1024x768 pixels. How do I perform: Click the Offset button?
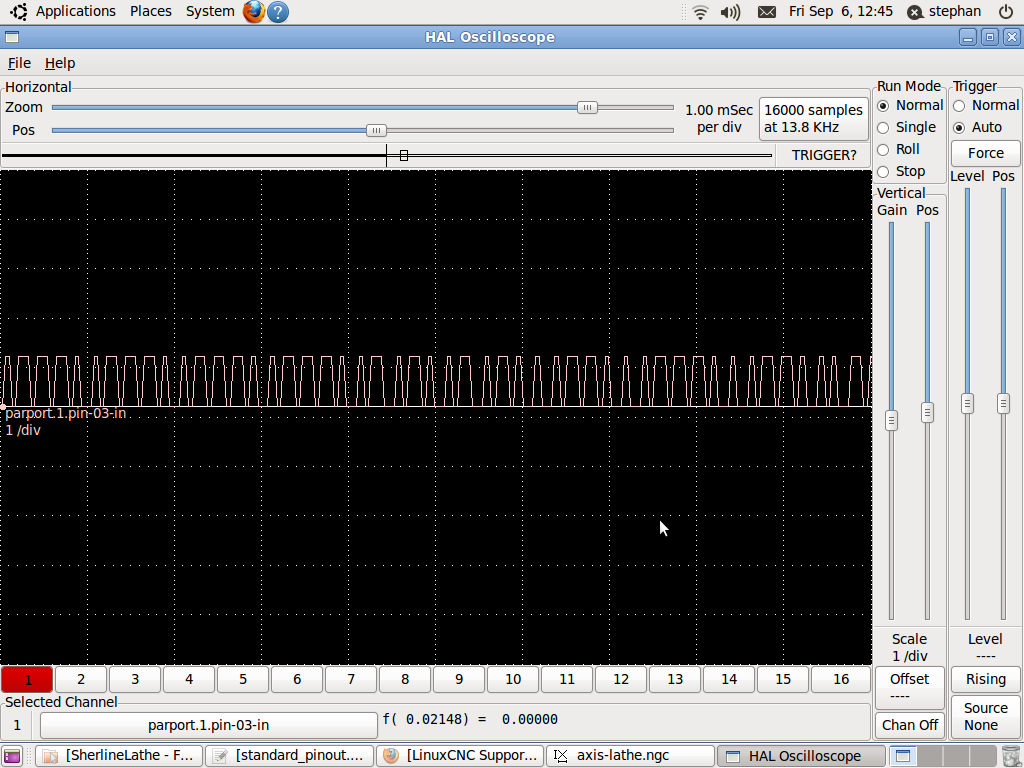click(909, 688)
